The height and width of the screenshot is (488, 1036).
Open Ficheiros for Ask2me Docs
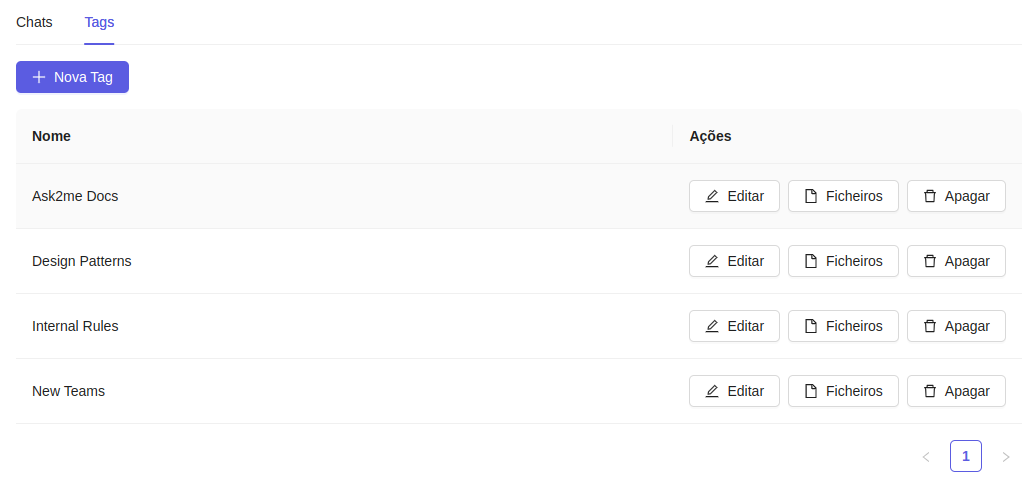tap(843, 196)
